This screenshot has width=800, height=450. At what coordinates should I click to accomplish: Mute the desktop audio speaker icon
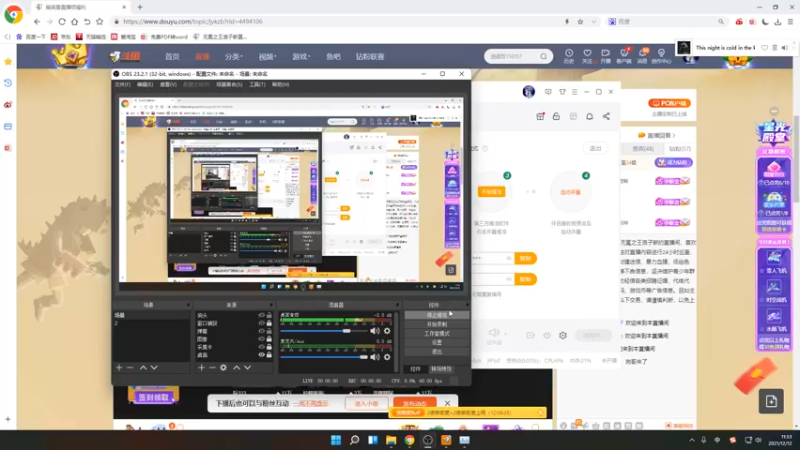click(375, 331)
